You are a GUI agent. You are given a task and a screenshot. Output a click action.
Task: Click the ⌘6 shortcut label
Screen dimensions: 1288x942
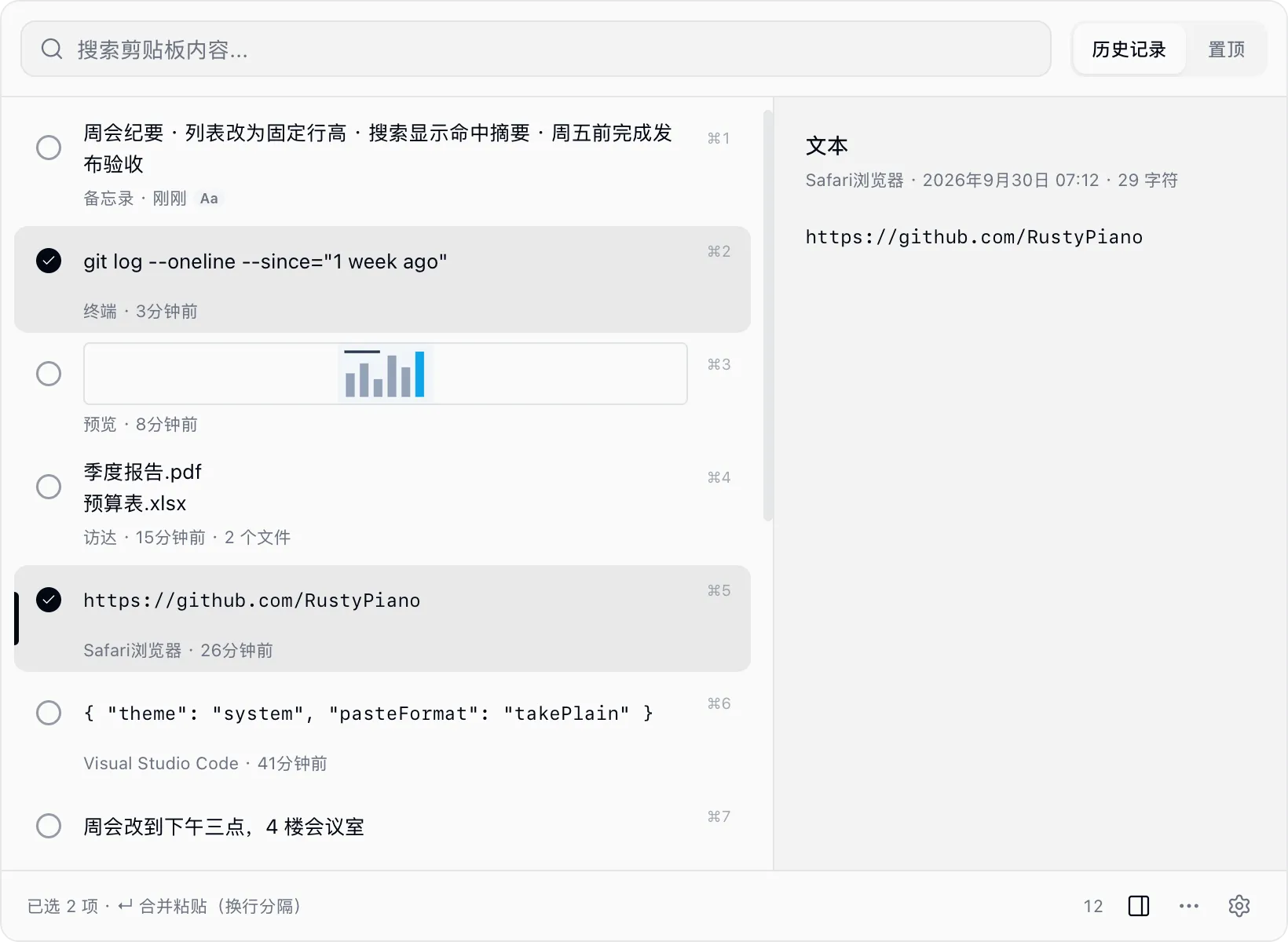tap(719, 703)
